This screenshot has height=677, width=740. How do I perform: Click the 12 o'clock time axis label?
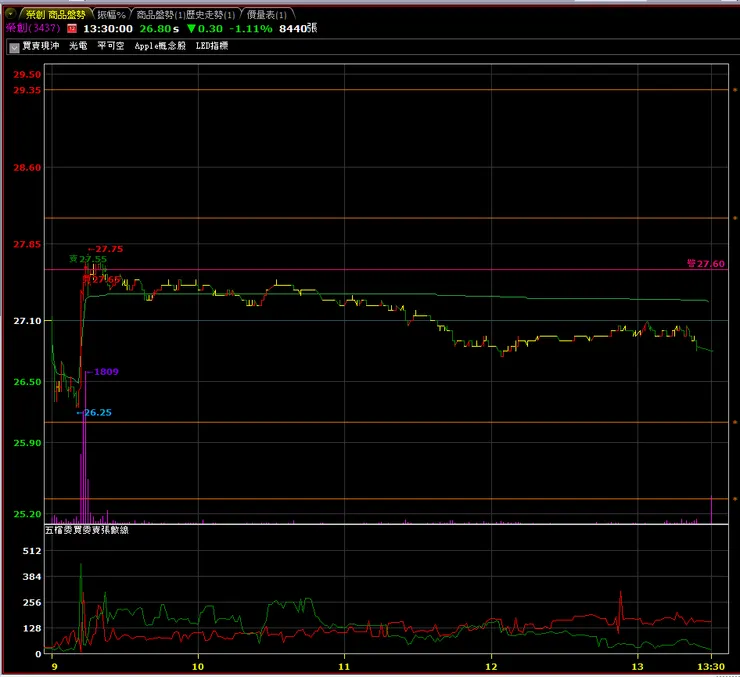click(x=491, y=667)
